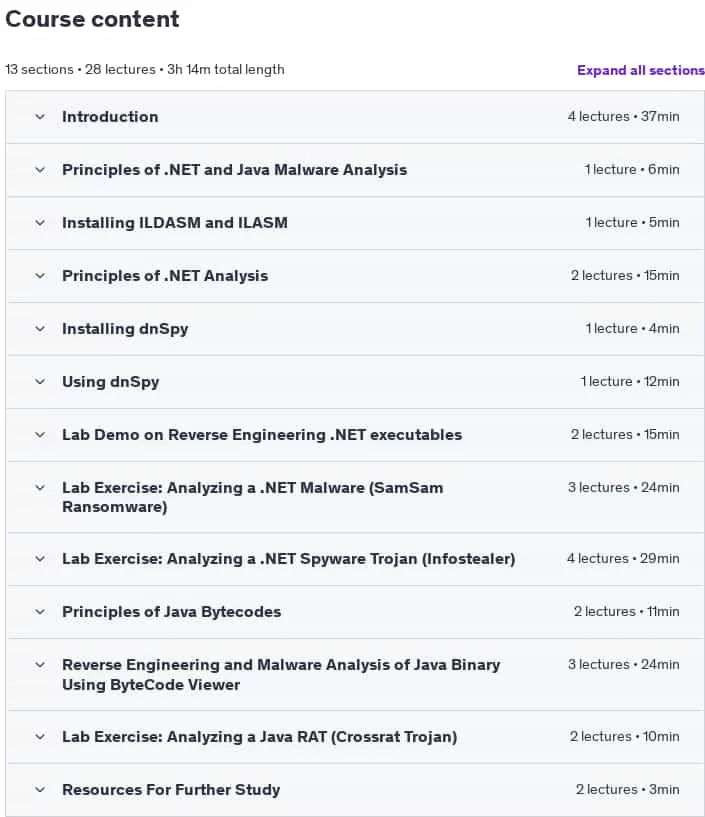Expand chevron for Principles of .NET and Java Malware Analysis
The image size is (705, 817).
(40, 170)
